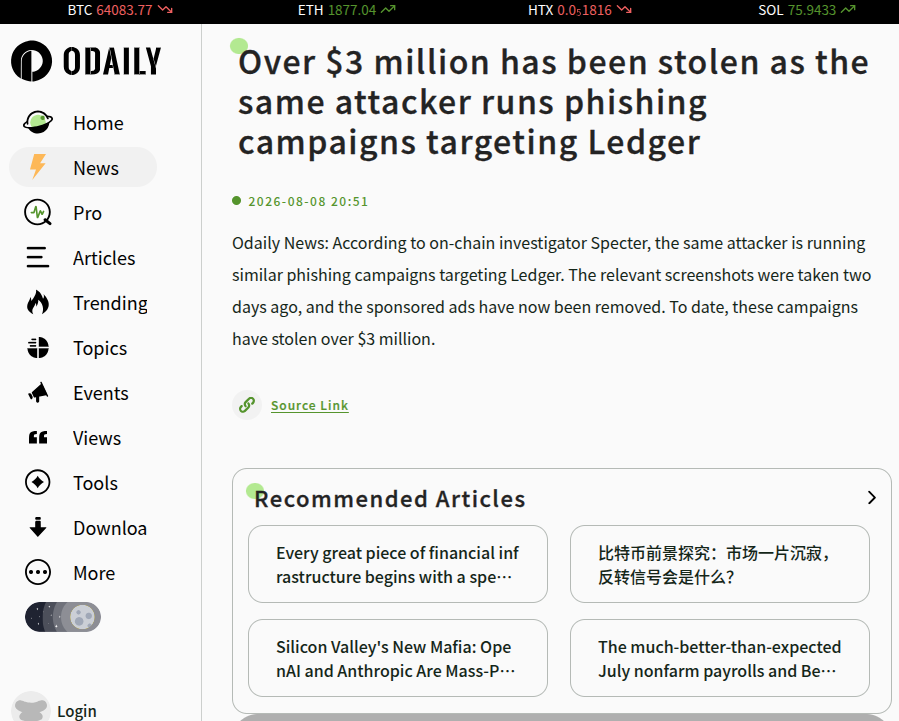This screenshot has height=721, width=899.
Task: Open the Source Link
Action: pos(310,405)
